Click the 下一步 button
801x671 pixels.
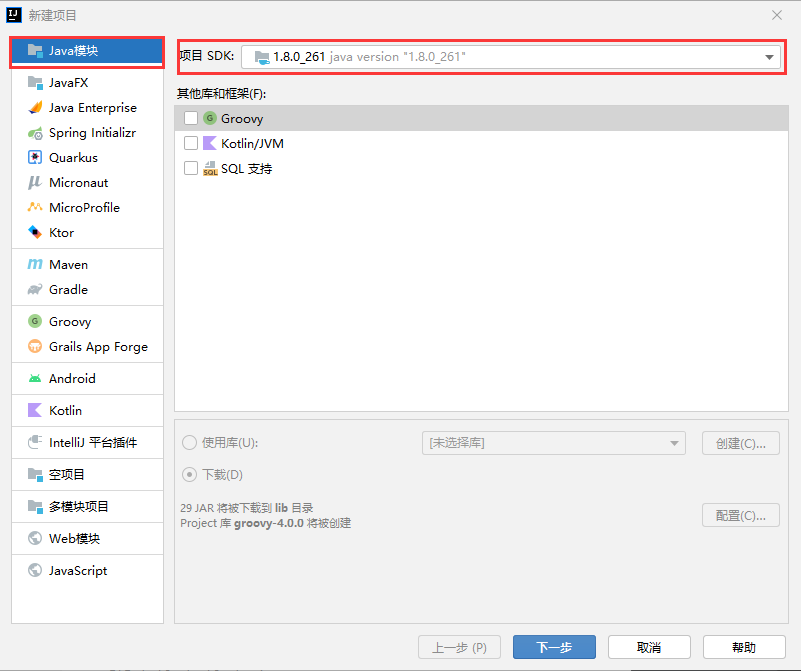pyautogui.click(x=554, y=648)
